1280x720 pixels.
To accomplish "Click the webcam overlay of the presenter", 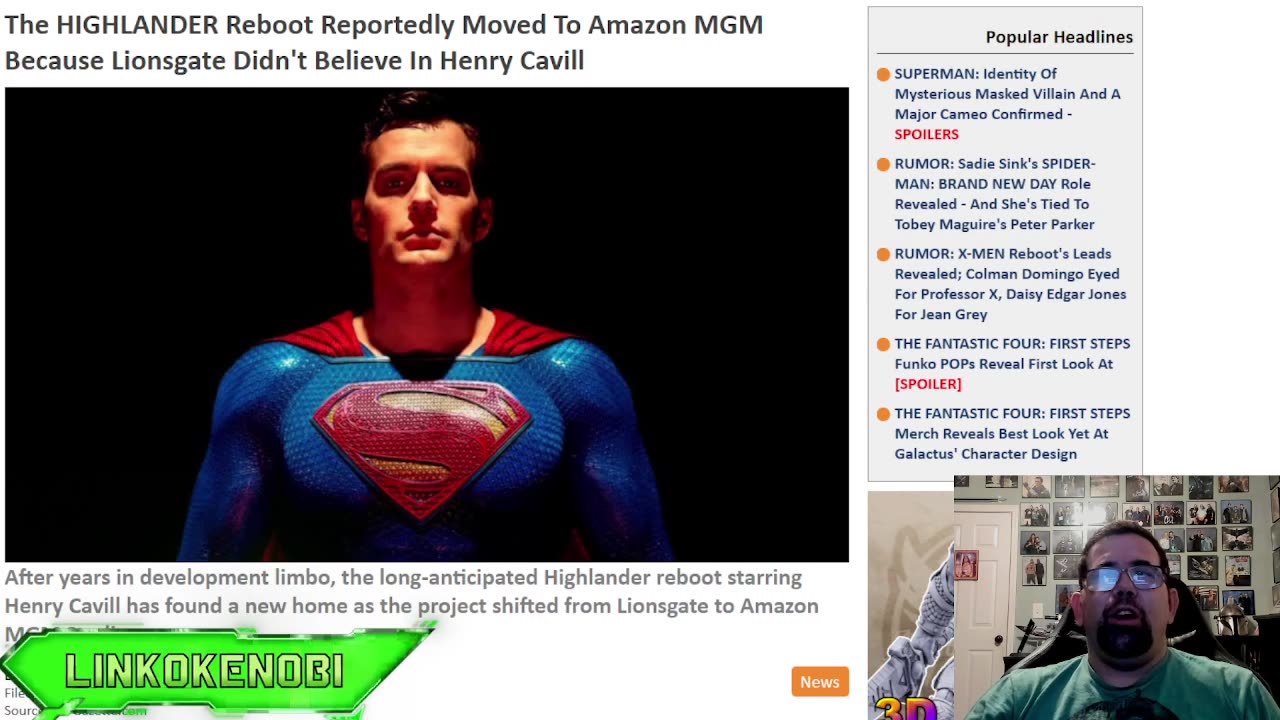I will click(x=1116, y=598).
